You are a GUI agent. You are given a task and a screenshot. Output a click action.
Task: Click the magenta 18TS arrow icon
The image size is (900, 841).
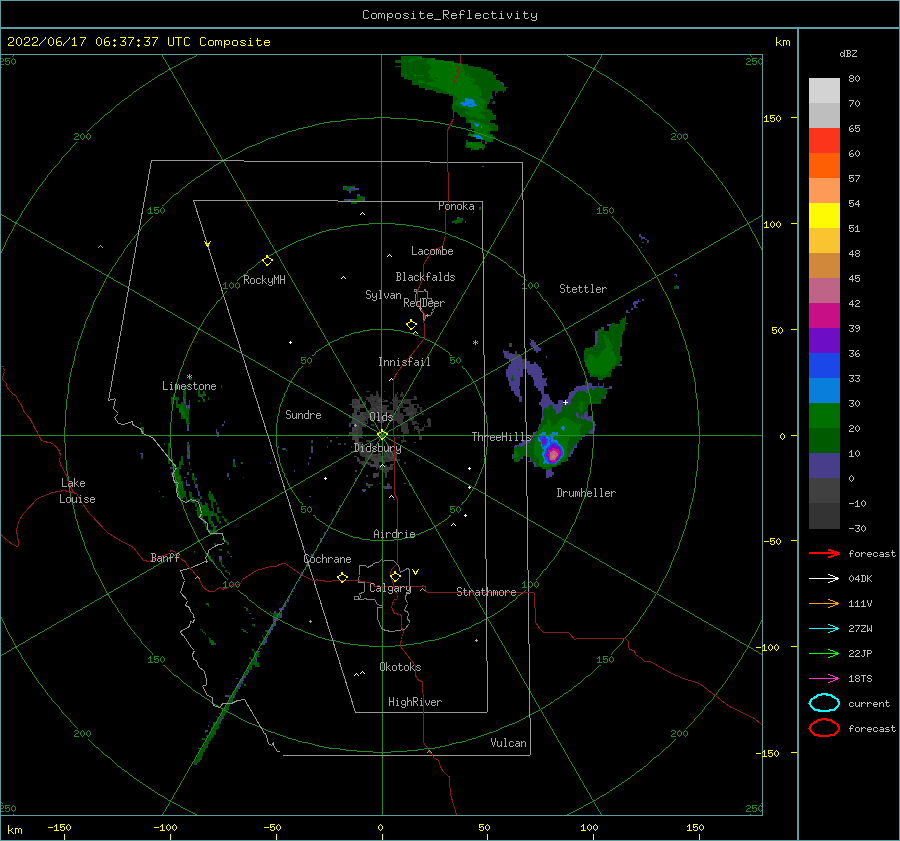click(x=824, y=679)
